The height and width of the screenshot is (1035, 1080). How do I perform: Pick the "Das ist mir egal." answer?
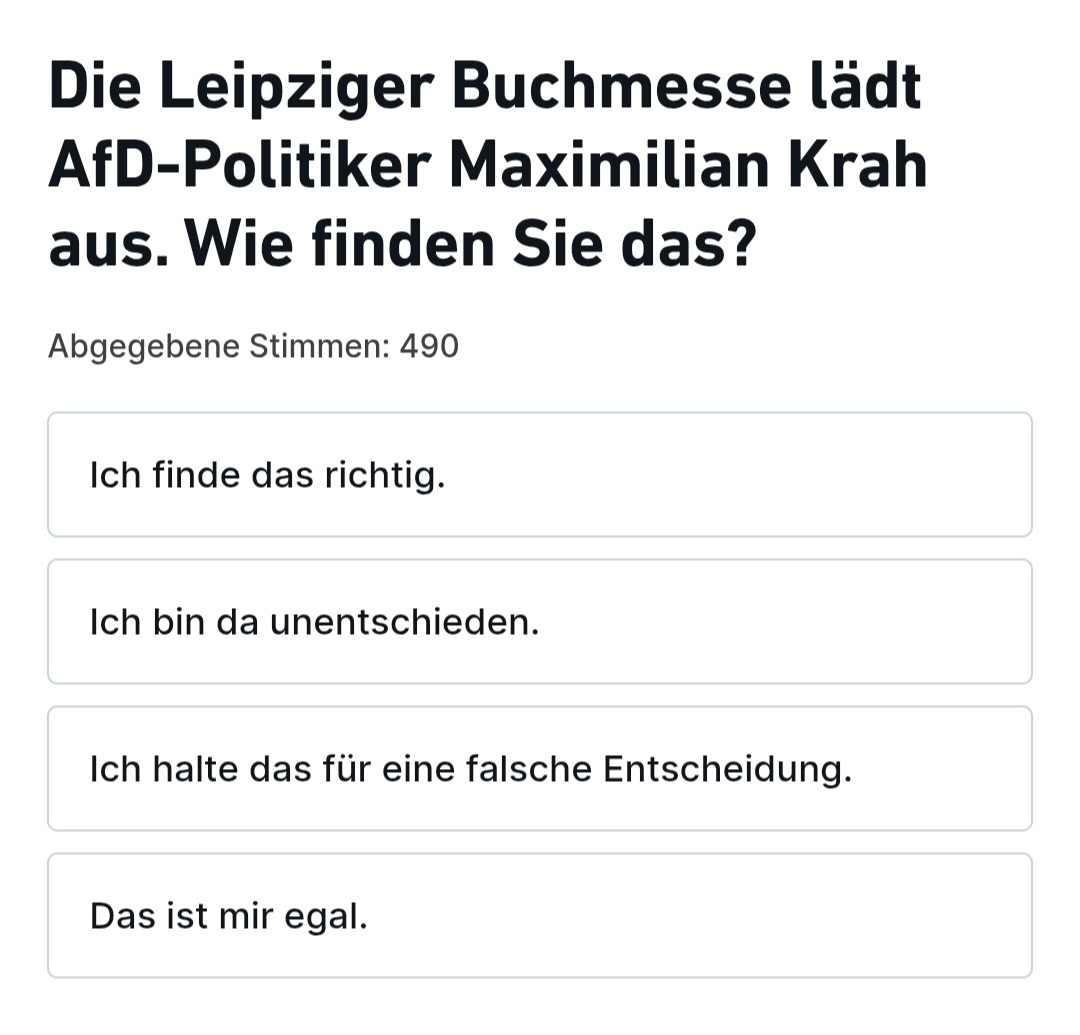click(x=539, y=916)
